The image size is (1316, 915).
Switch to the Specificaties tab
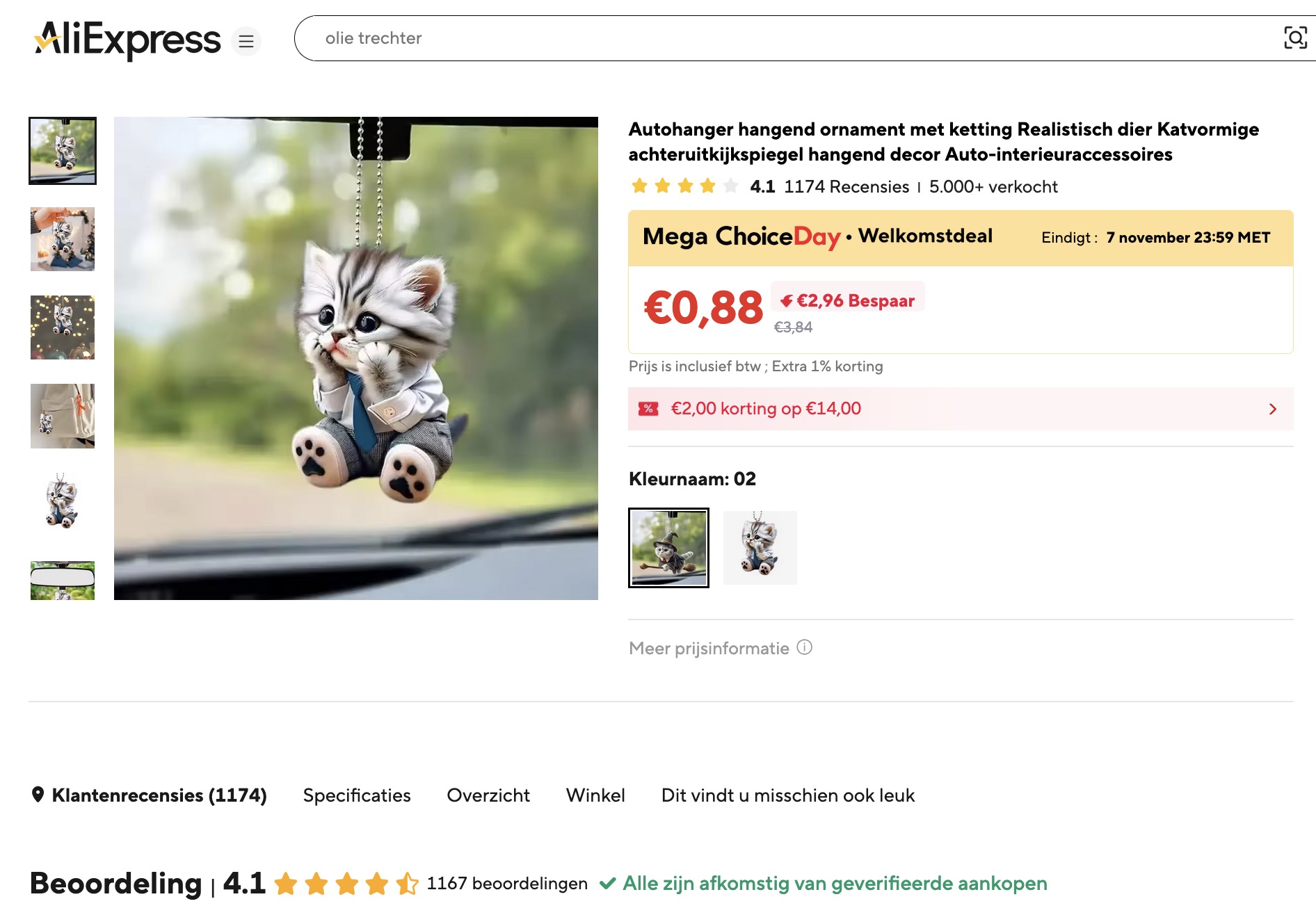tap(355, 795)
